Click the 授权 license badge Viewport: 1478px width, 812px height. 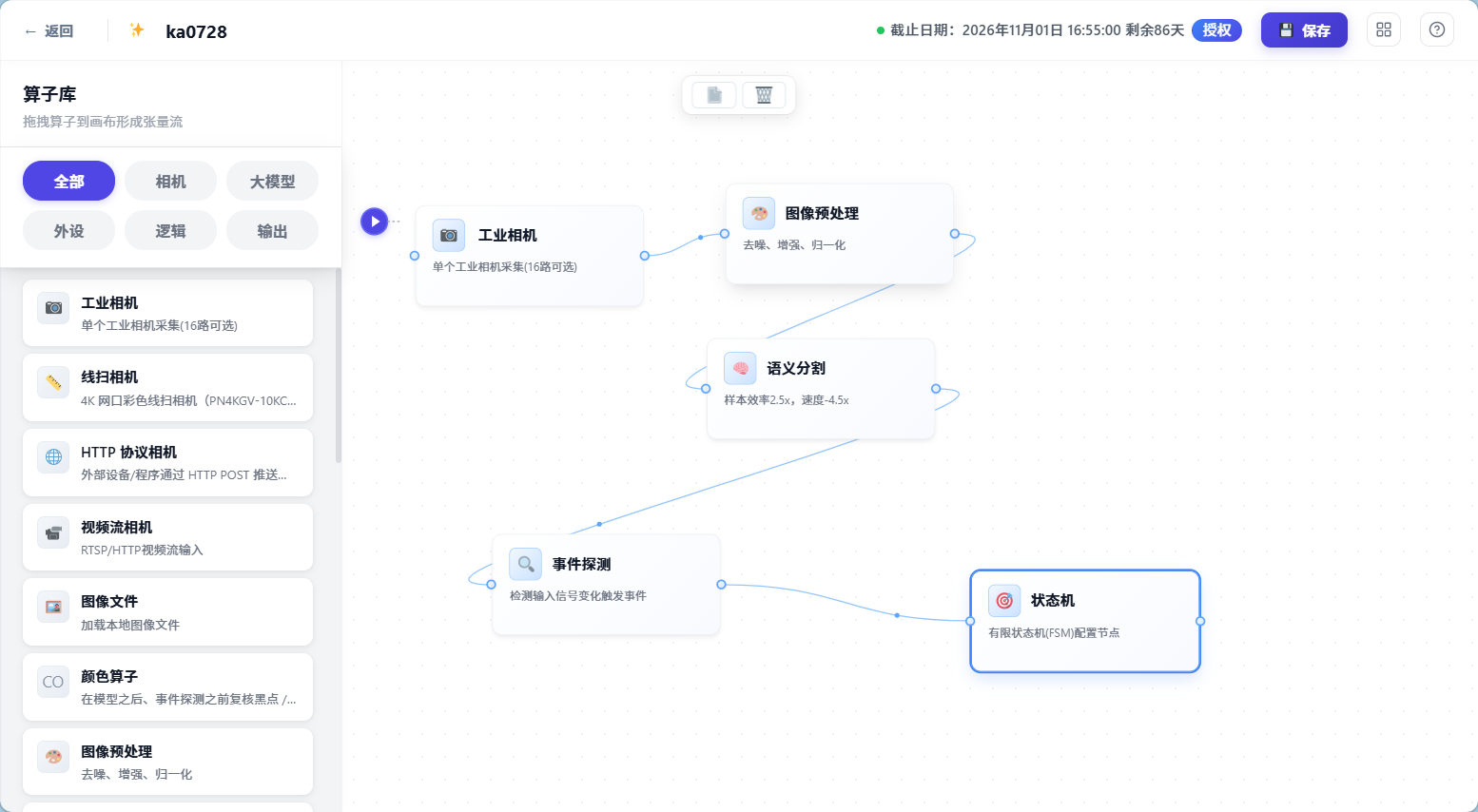[1216, 30]
